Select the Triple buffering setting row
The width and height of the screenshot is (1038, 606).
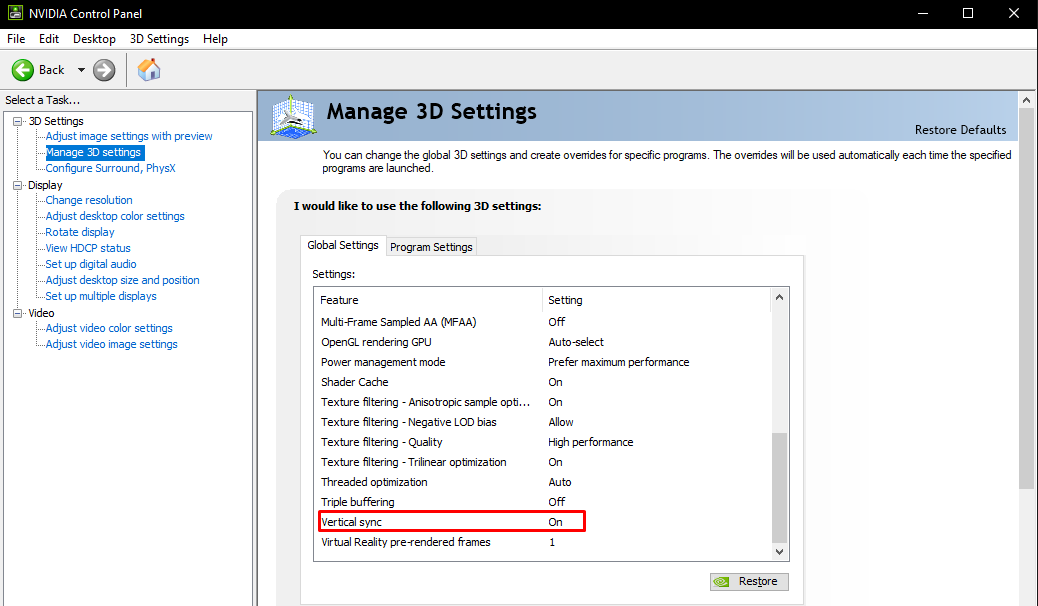(450, 502)
